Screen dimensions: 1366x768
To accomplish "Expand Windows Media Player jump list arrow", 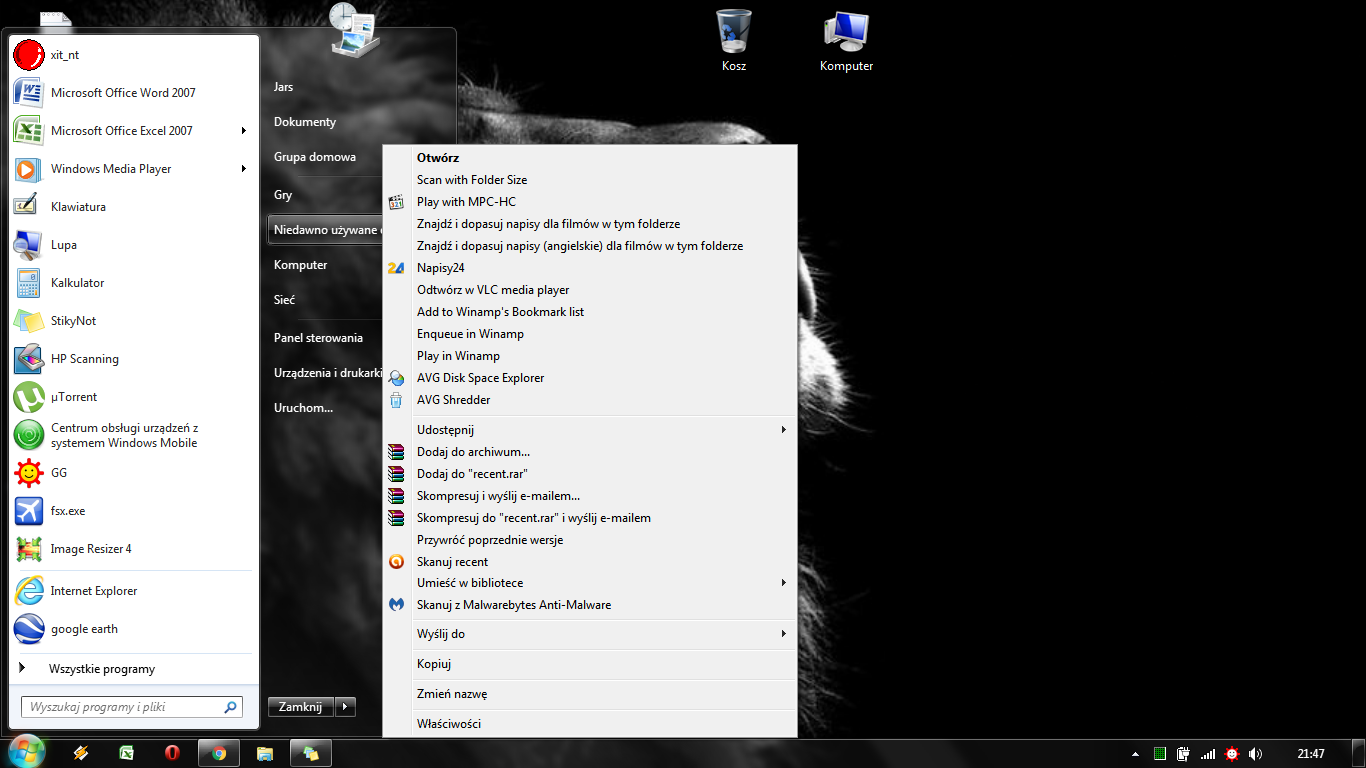I will pyautogui.click(x=245, y=169).
